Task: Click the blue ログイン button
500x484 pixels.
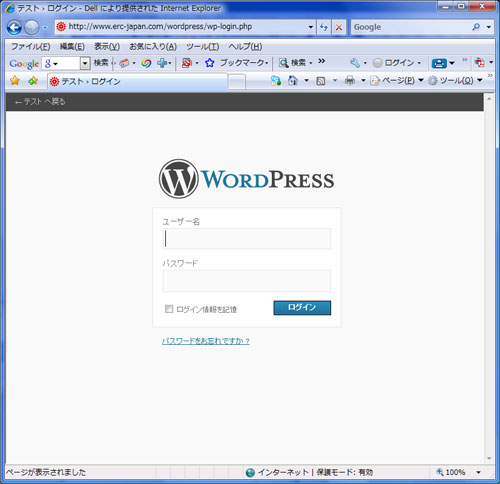Action: [x=302, y=308]
